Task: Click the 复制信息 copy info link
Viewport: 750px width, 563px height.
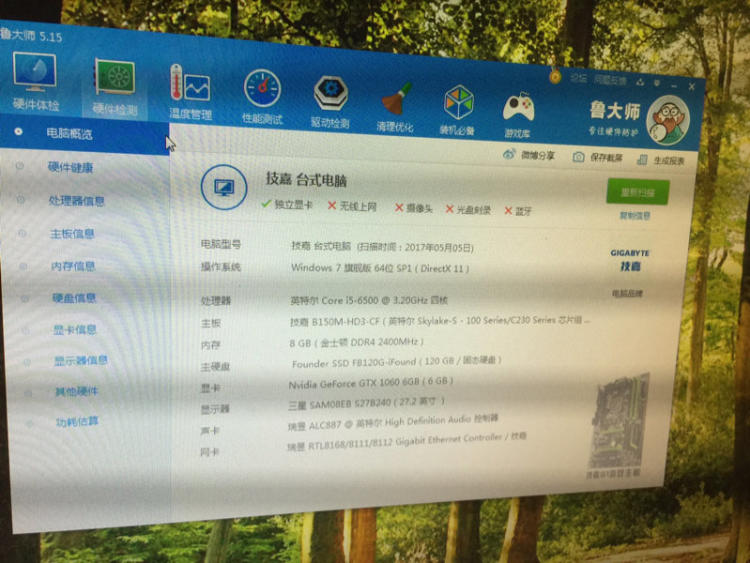Action: [x=635, y=216]
